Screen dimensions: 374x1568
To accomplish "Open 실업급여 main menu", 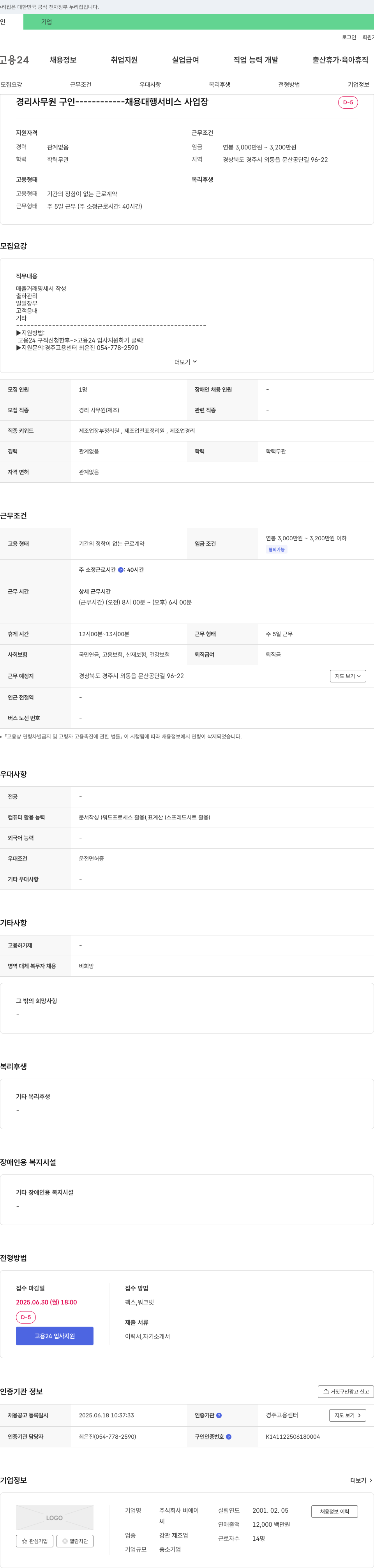I will [x=185, y=60].
